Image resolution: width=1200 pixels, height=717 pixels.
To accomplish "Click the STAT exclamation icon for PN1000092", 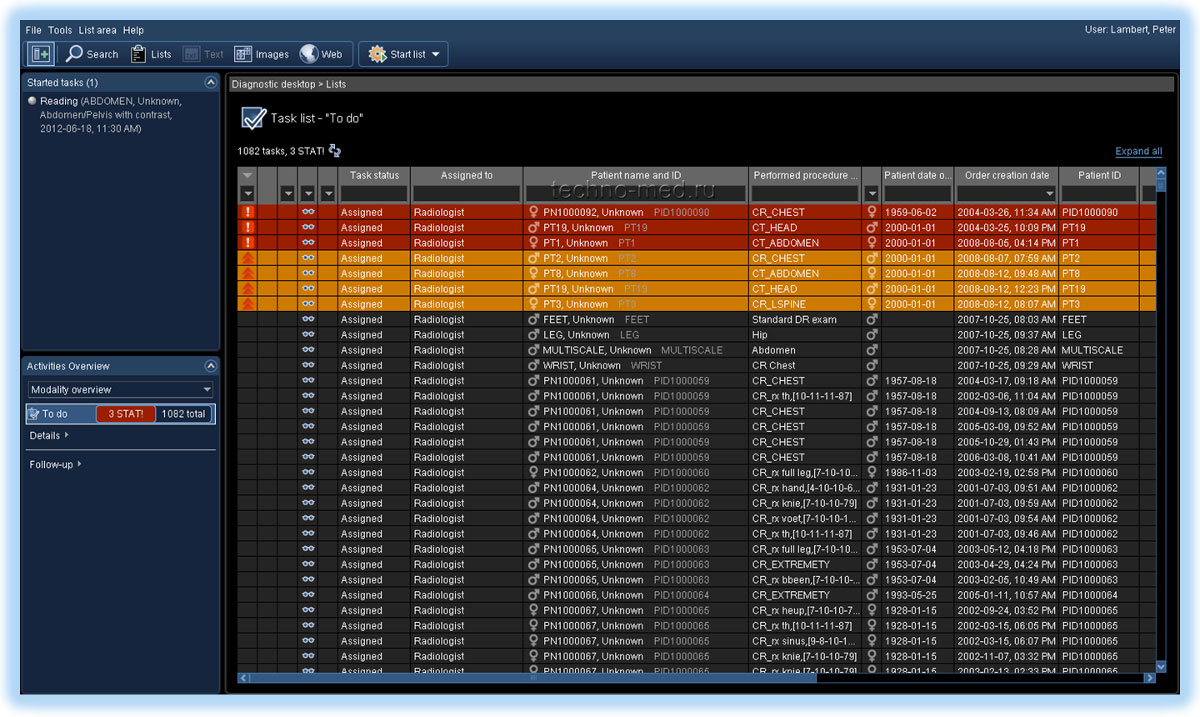I will (248, 212).
